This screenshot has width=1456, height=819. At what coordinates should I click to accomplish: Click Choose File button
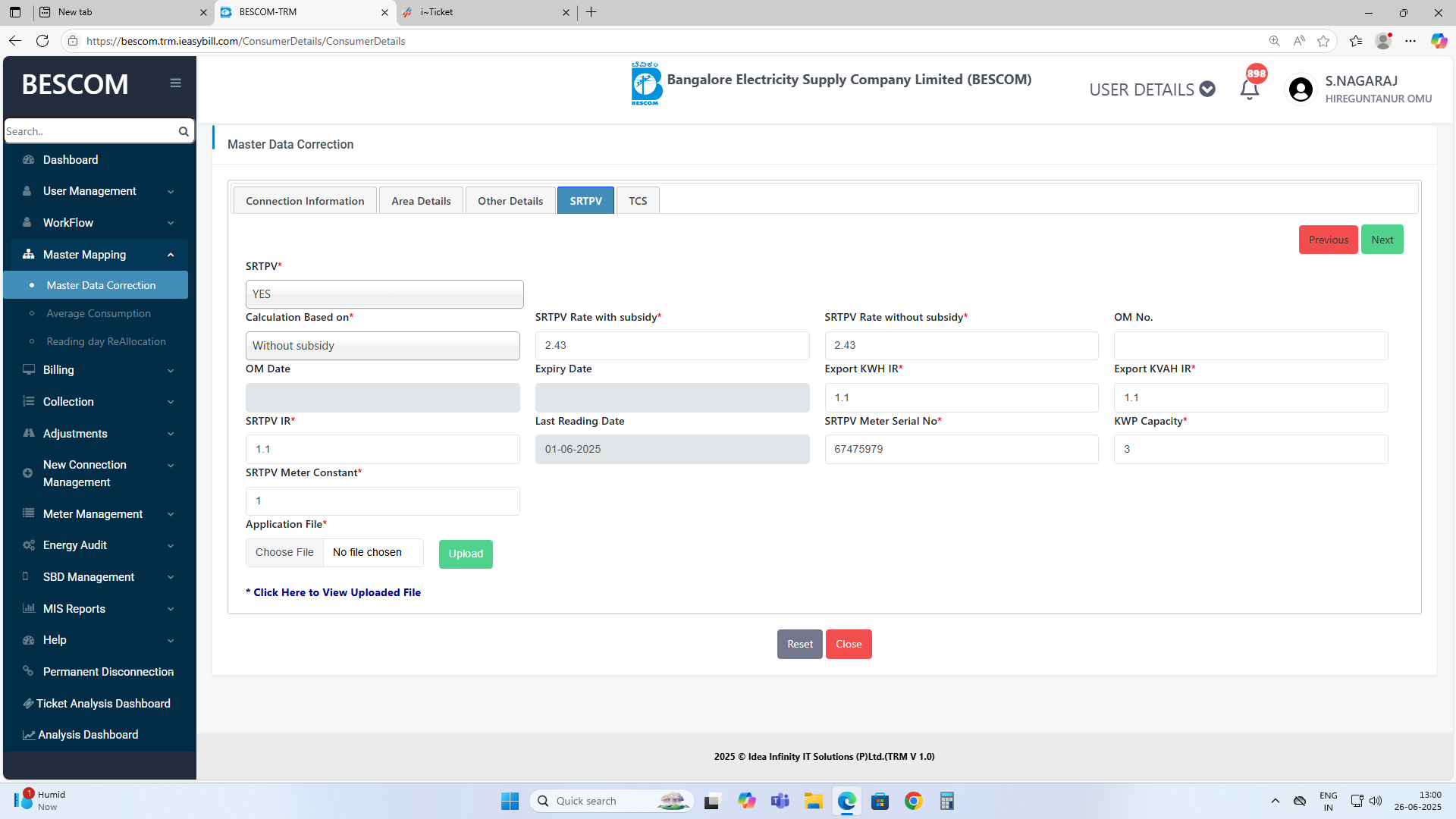pos(284,553)
